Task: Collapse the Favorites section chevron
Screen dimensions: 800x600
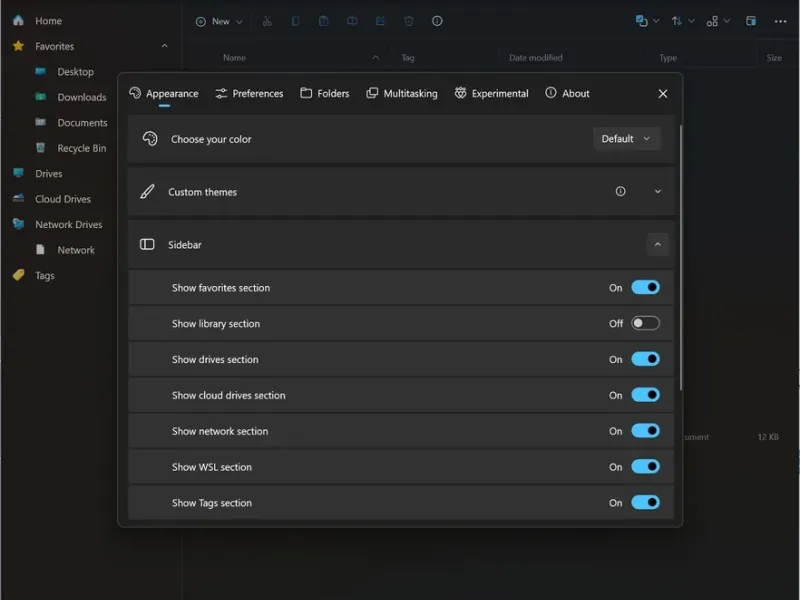Action: 164,46
